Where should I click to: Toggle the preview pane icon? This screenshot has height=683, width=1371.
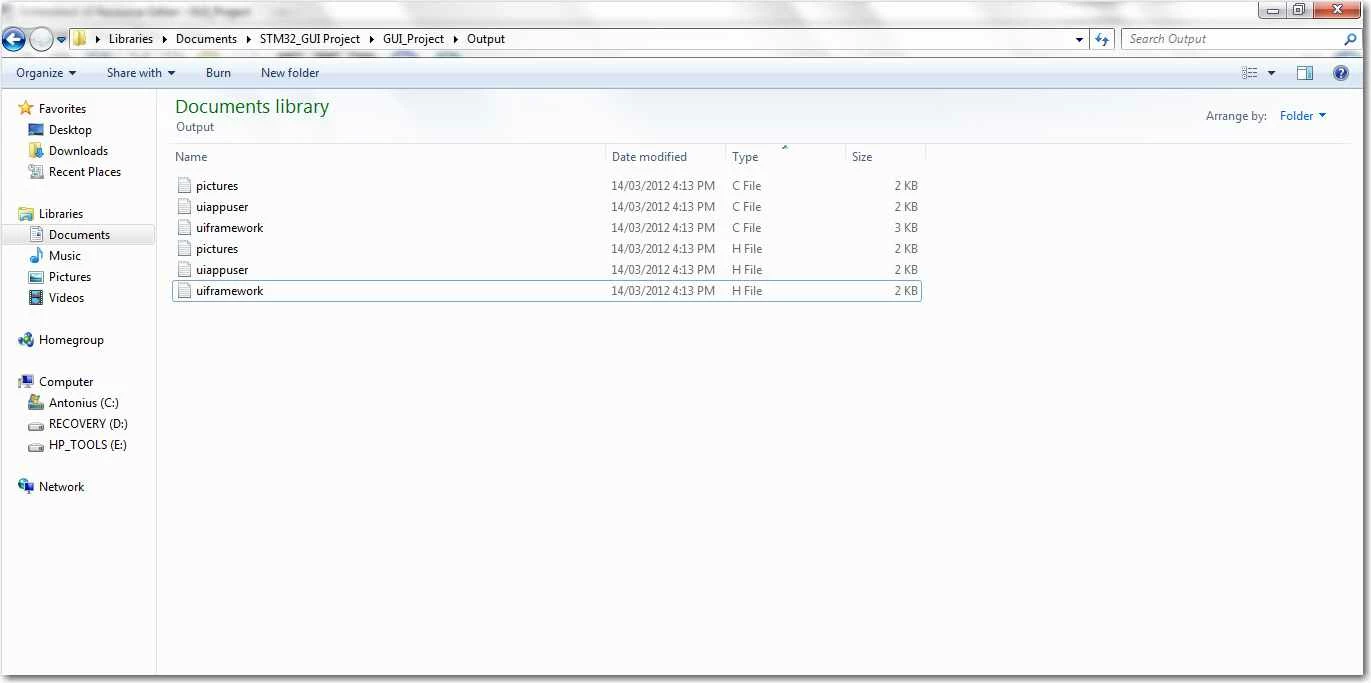1304,73
